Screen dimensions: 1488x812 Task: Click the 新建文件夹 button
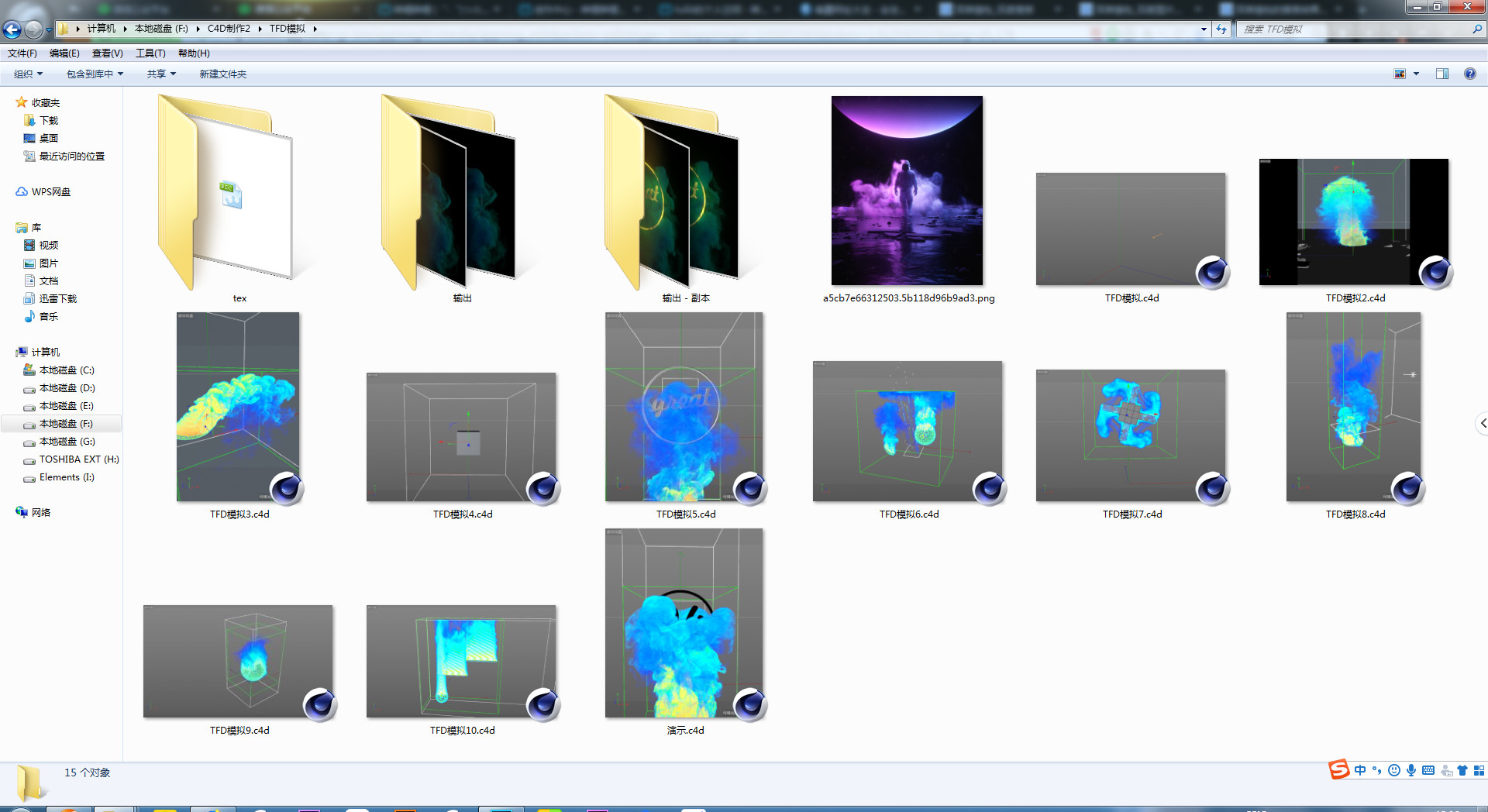point(223,74)
